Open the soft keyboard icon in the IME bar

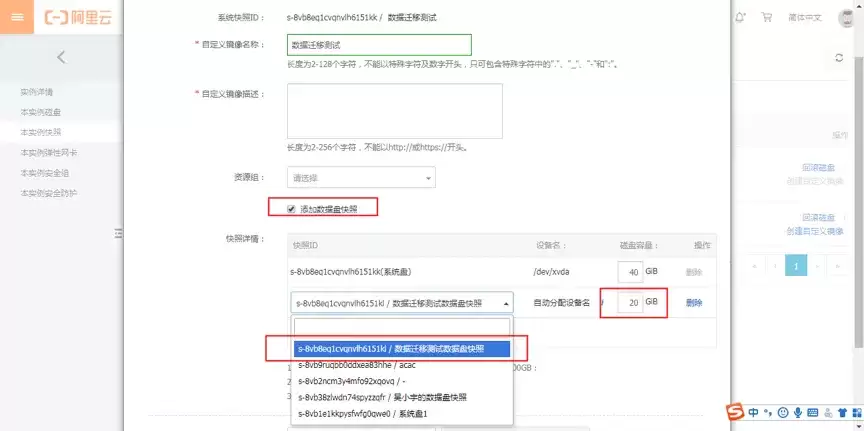click(812, 412)
